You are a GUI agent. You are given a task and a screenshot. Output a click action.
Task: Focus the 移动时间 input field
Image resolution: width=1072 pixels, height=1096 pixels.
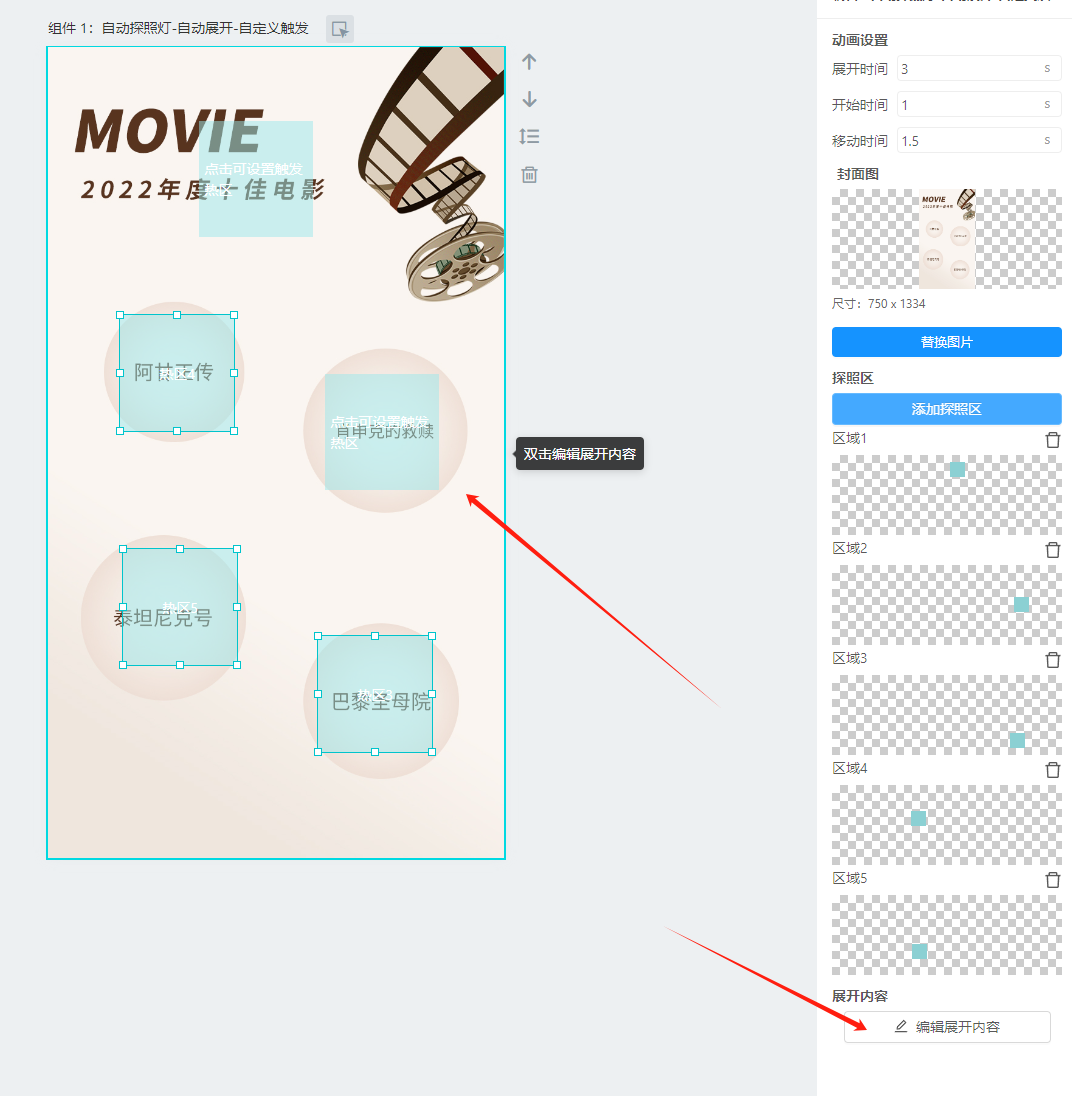point(968,141)
